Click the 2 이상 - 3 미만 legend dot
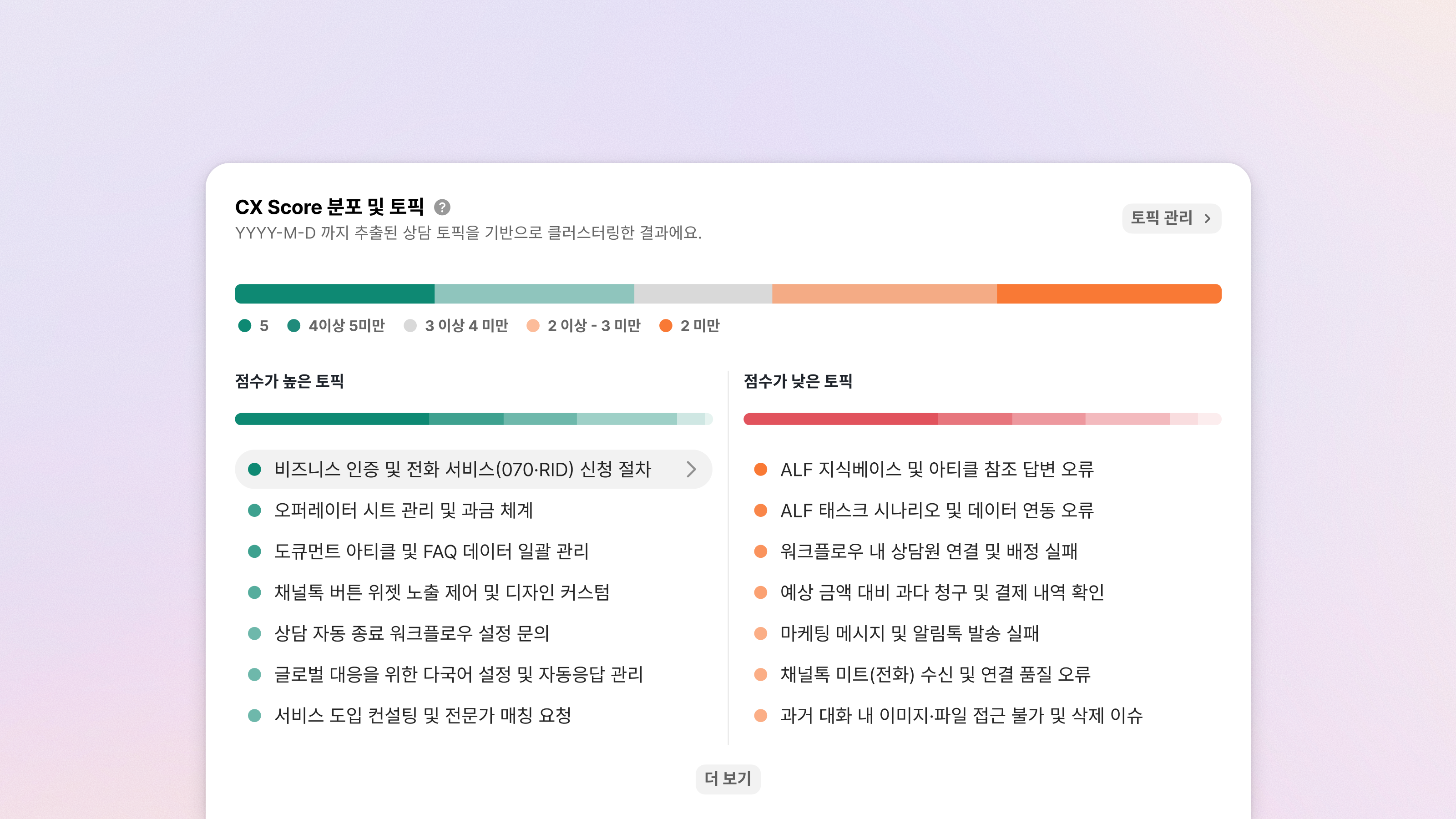 tap(533, 326)
